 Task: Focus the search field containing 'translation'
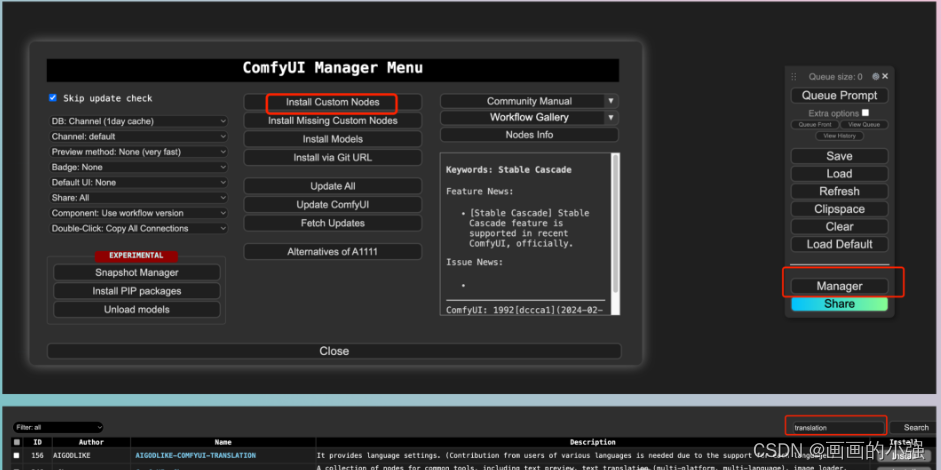tap(836, 427)
